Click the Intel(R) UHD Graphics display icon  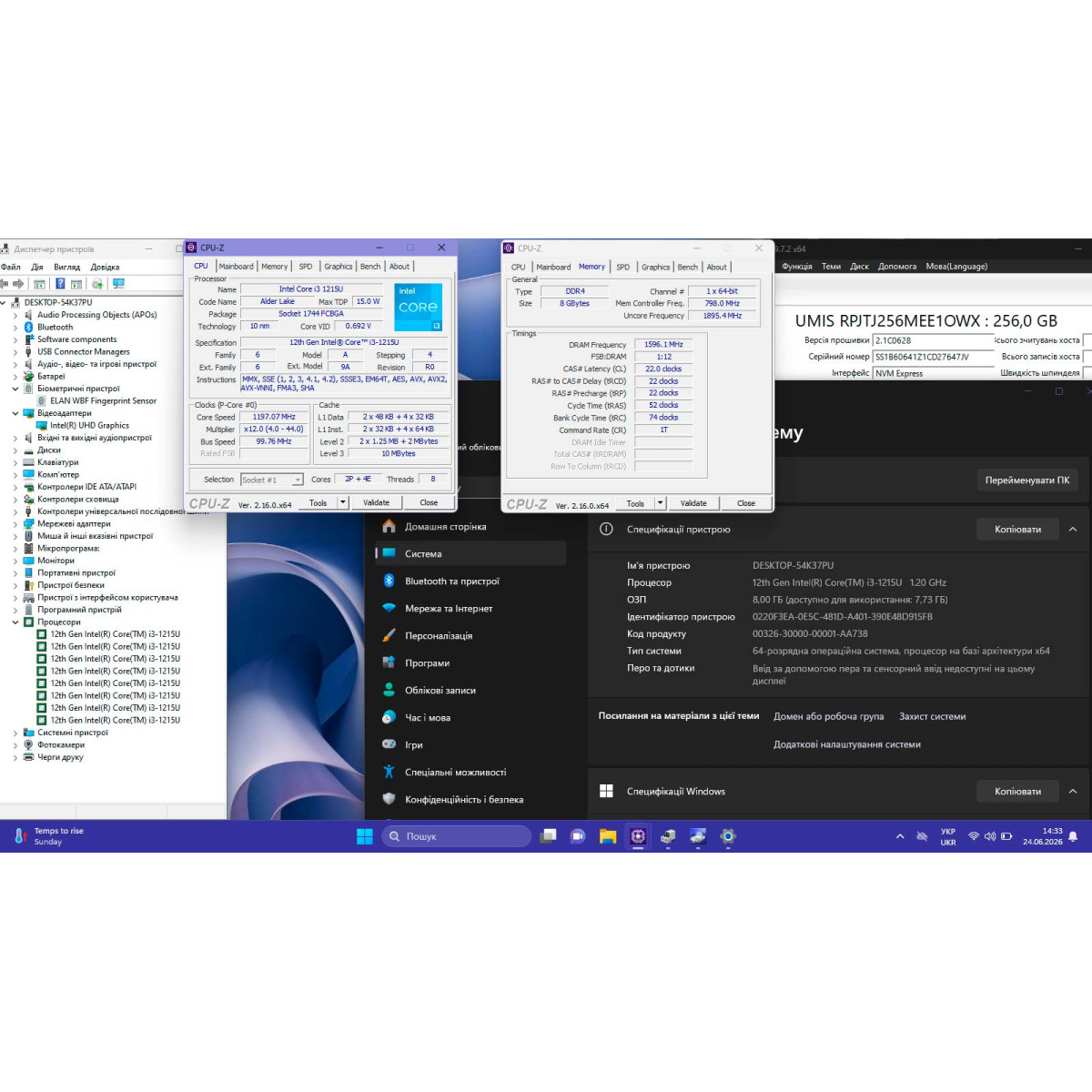42,425
